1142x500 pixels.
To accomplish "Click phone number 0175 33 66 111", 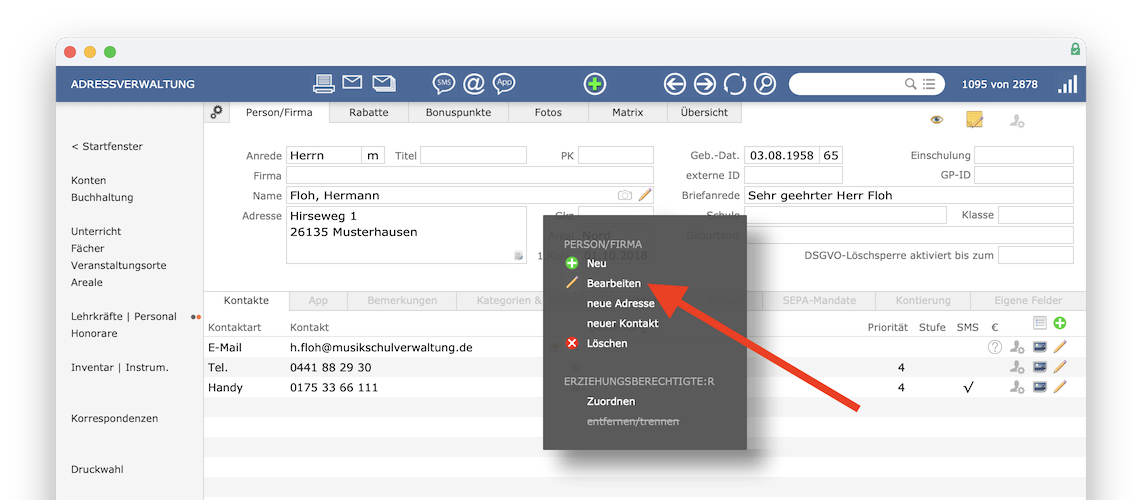I will click(334, 388).
